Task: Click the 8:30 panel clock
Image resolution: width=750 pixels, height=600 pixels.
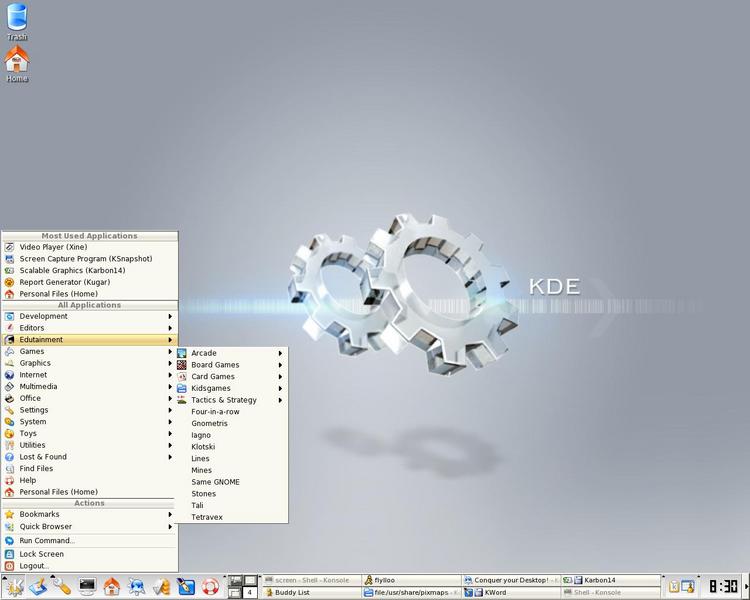Action: [x=723, y=587]
